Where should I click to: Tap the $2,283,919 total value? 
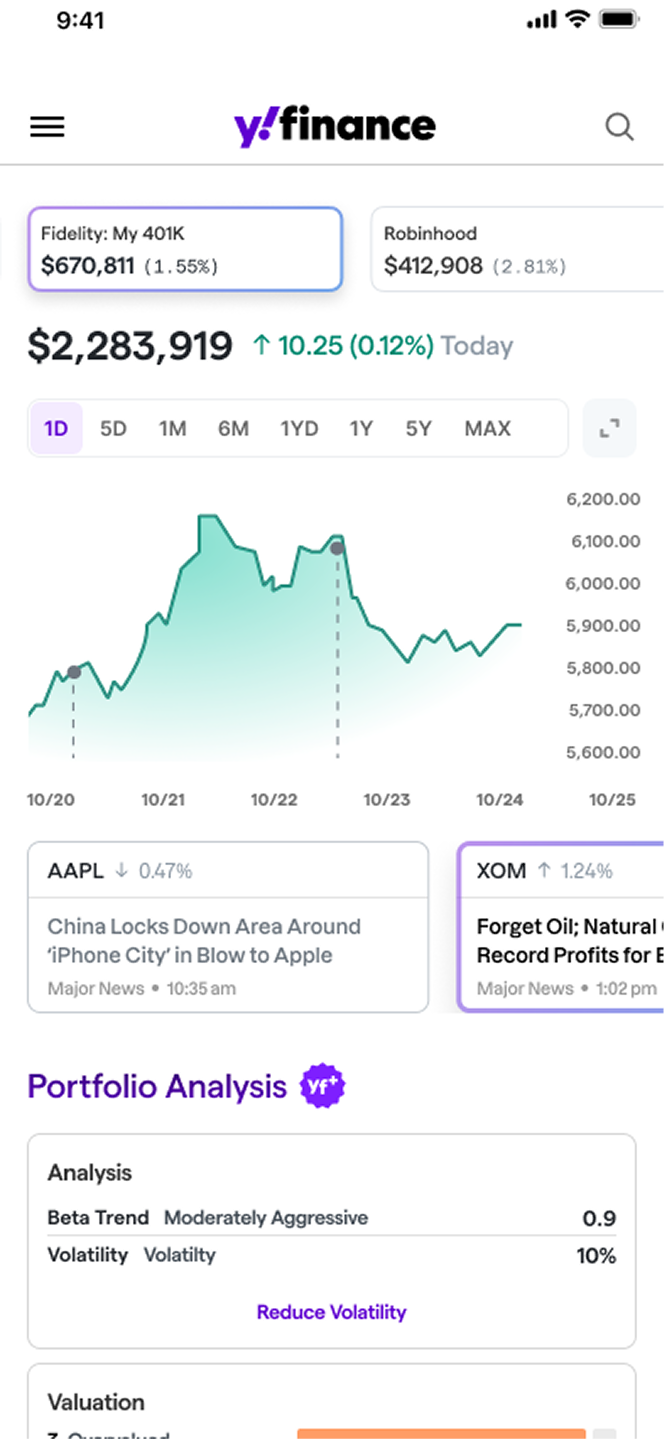pos(130,346)
